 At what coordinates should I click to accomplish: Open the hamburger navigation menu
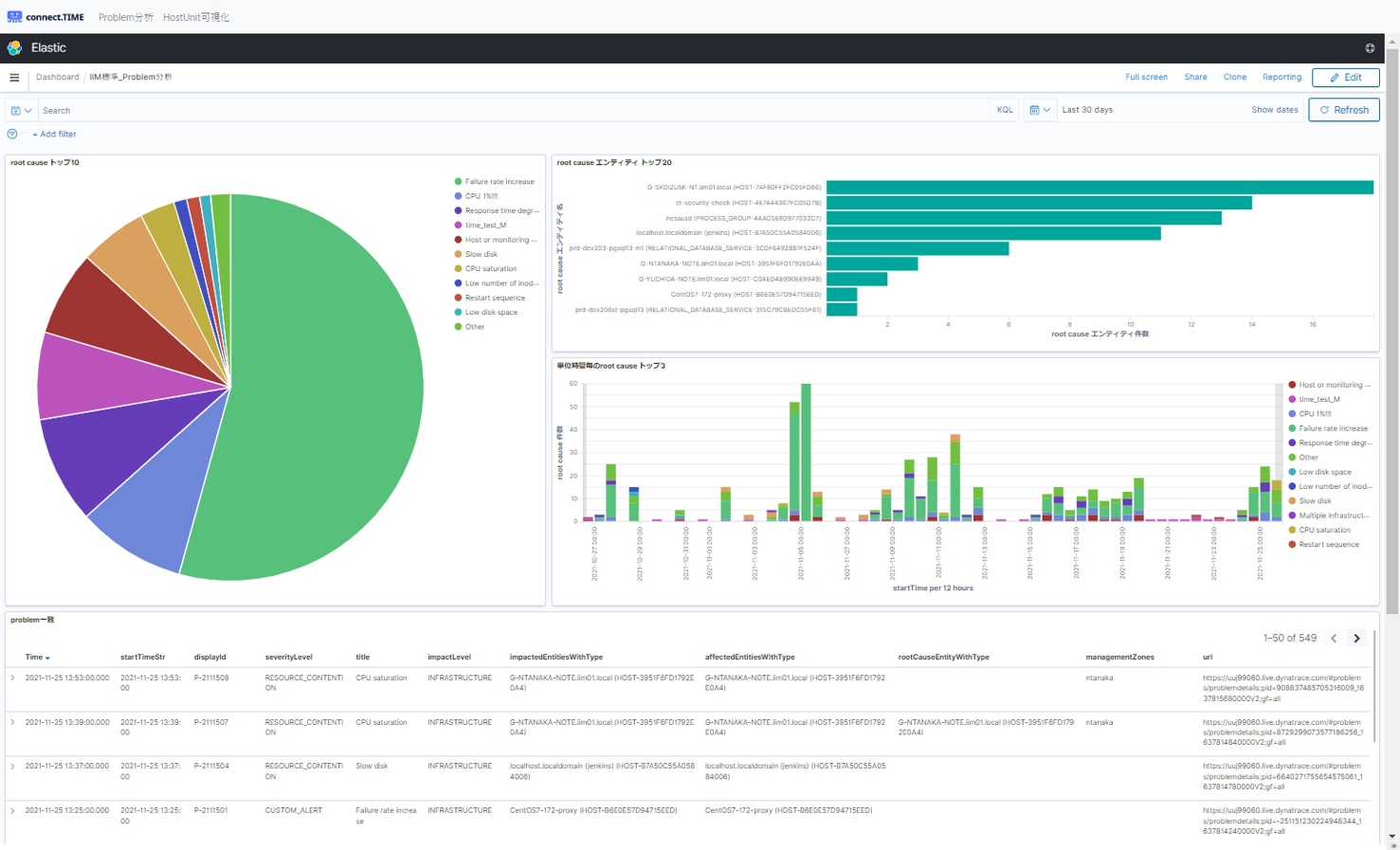coord(14,78)
